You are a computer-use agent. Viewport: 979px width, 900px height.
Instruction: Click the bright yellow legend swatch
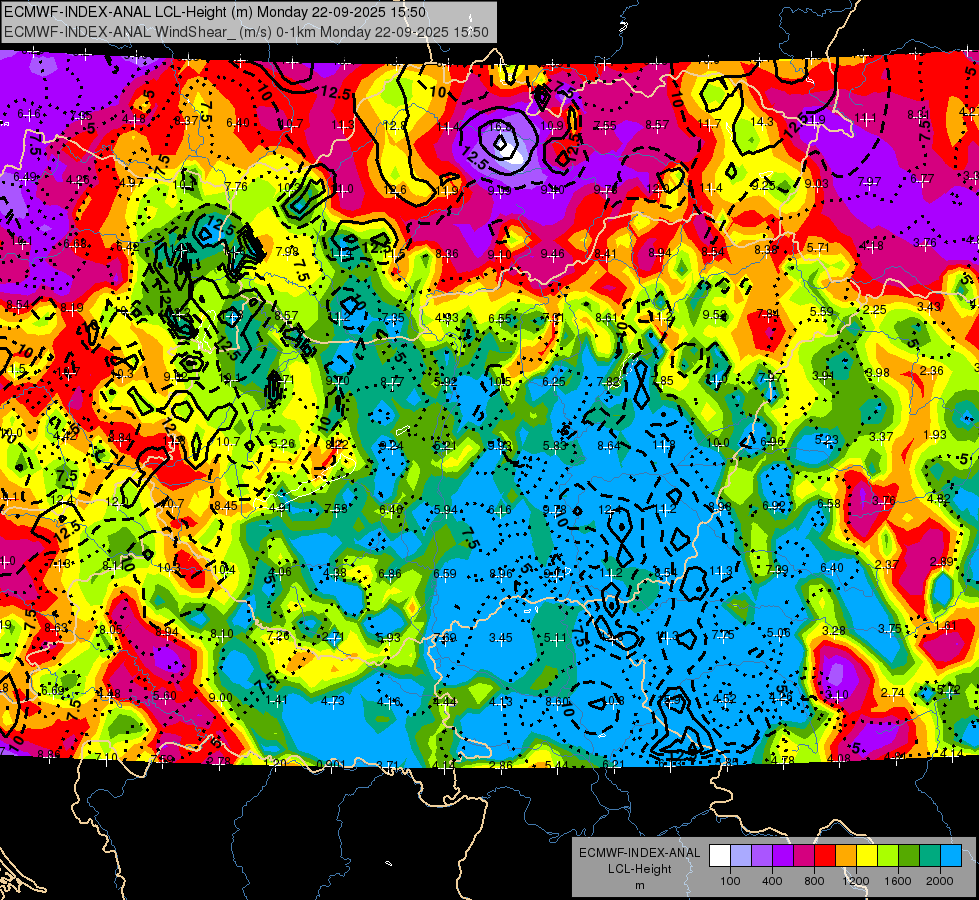coord(867,856)
